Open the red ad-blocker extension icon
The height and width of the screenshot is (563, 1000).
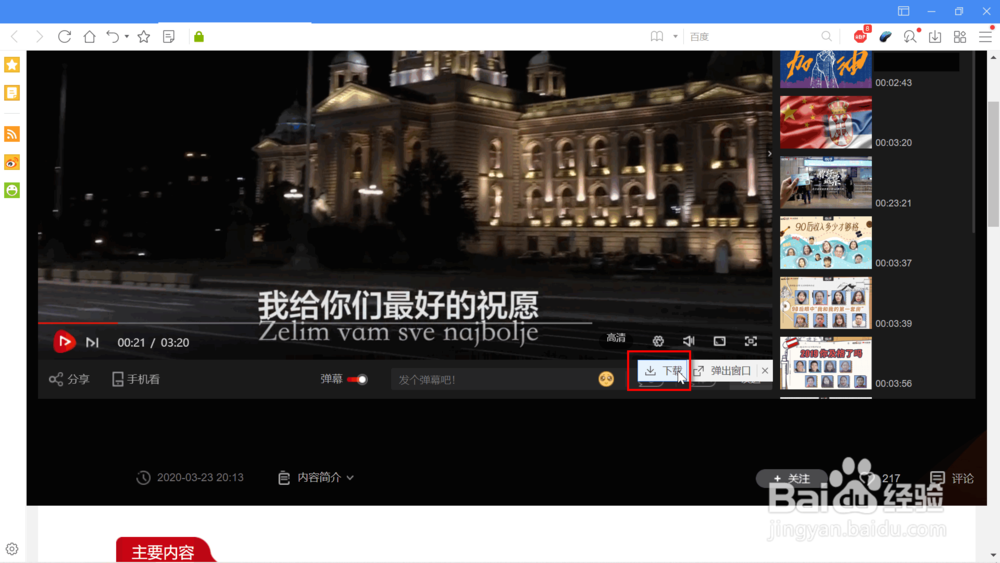(861, 36)
